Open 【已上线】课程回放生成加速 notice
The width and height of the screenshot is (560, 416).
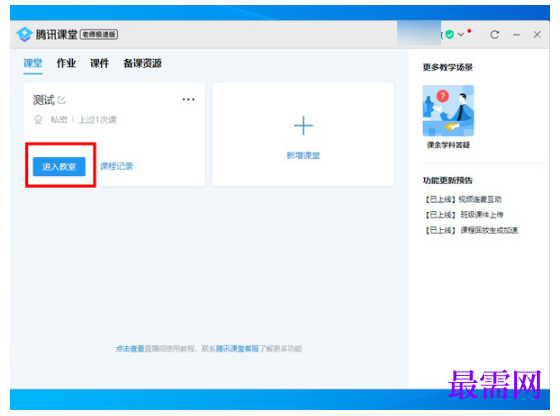pos(471,230)
